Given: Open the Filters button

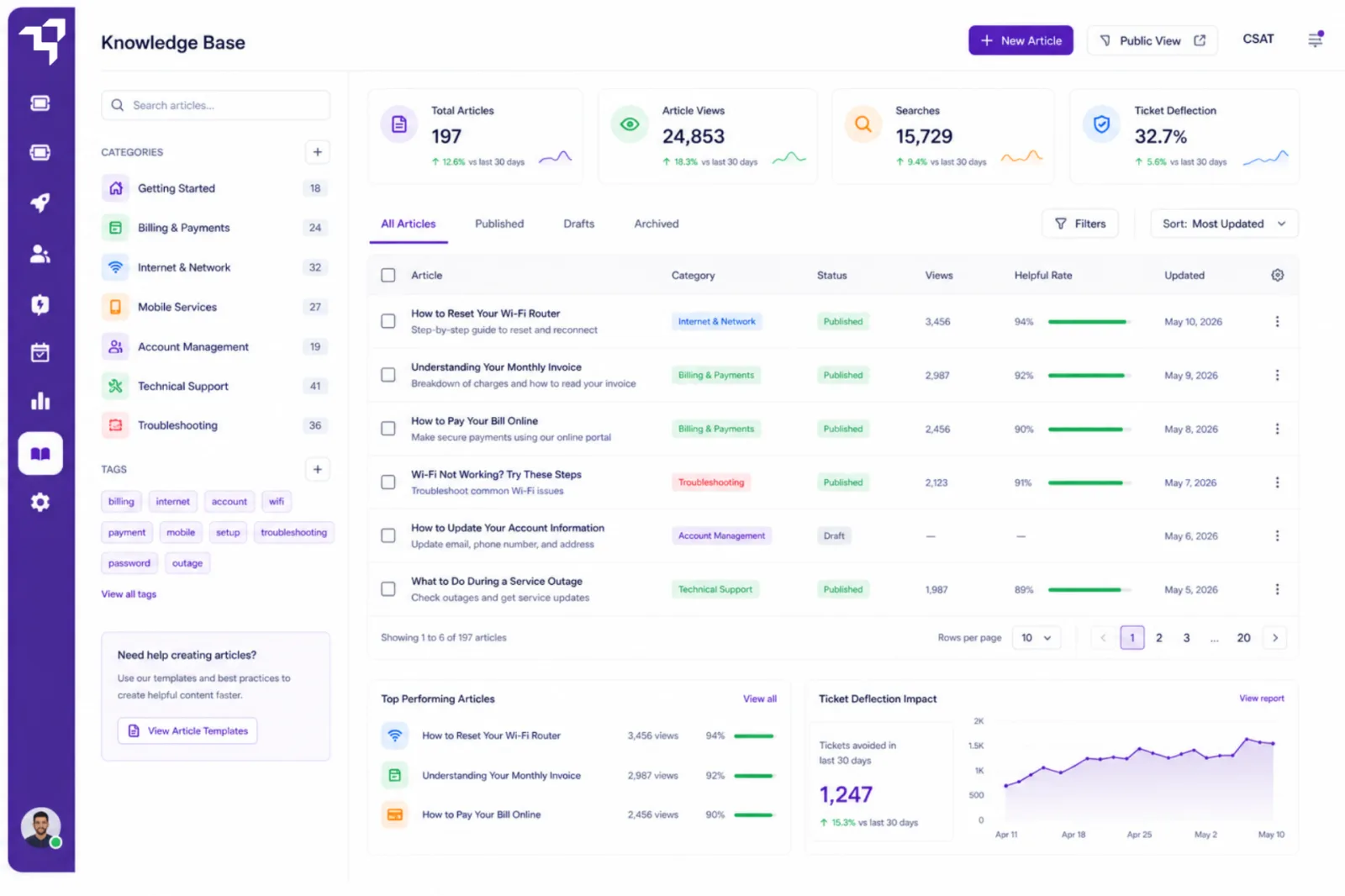Looking at the screenshot, I should tap(1080, 224).
